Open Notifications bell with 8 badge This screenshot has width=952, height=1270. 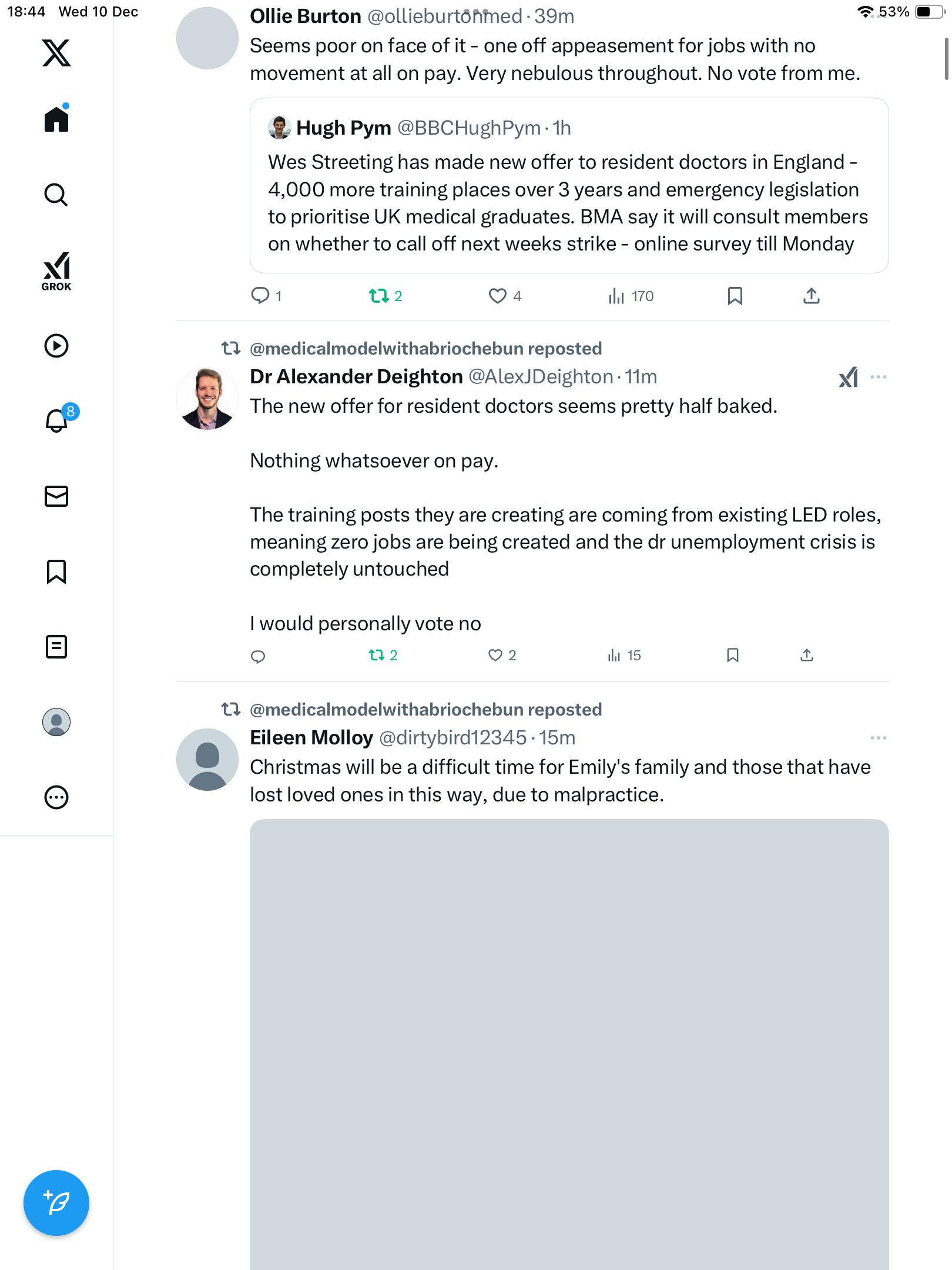[59, 419]
